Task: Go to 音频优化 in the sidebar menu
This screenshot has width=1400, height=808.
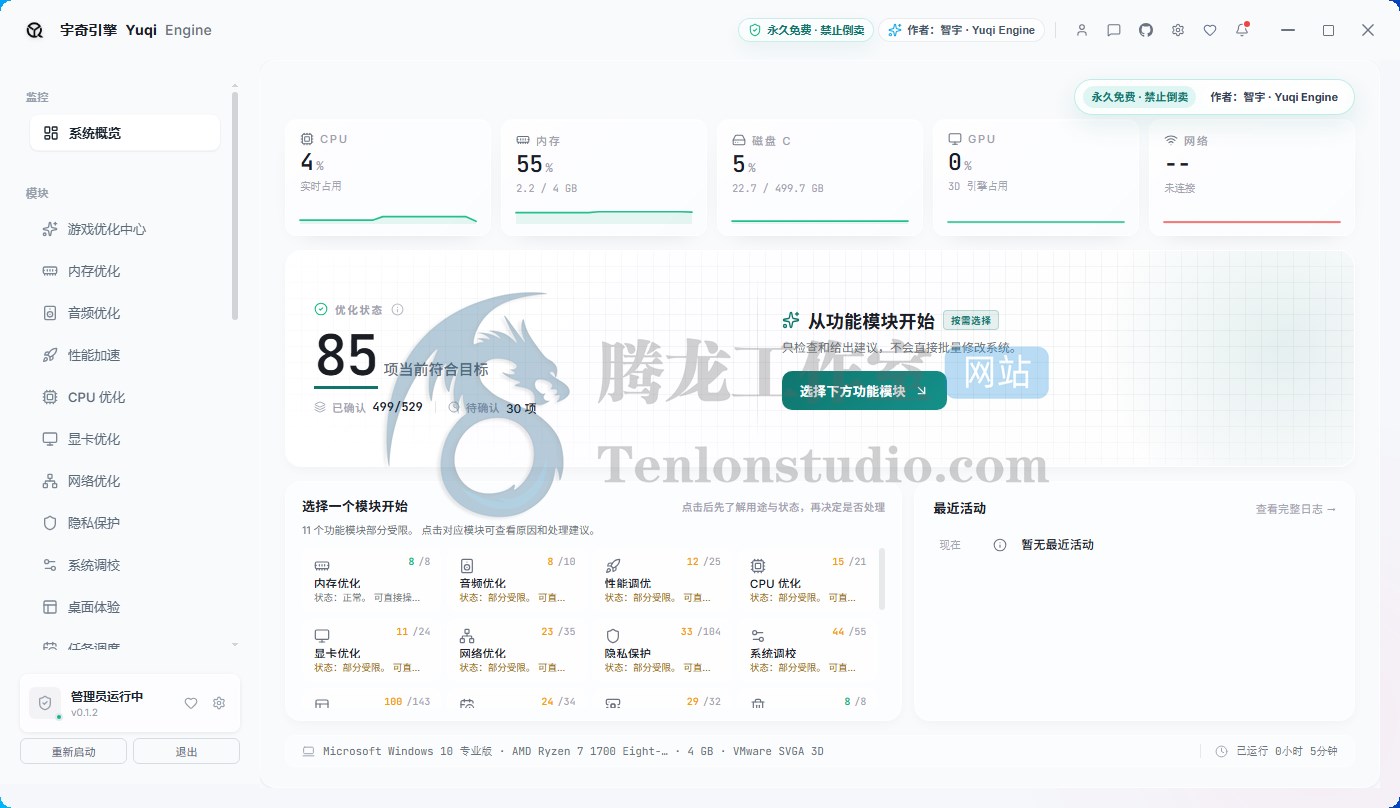Action: point(125,313)
